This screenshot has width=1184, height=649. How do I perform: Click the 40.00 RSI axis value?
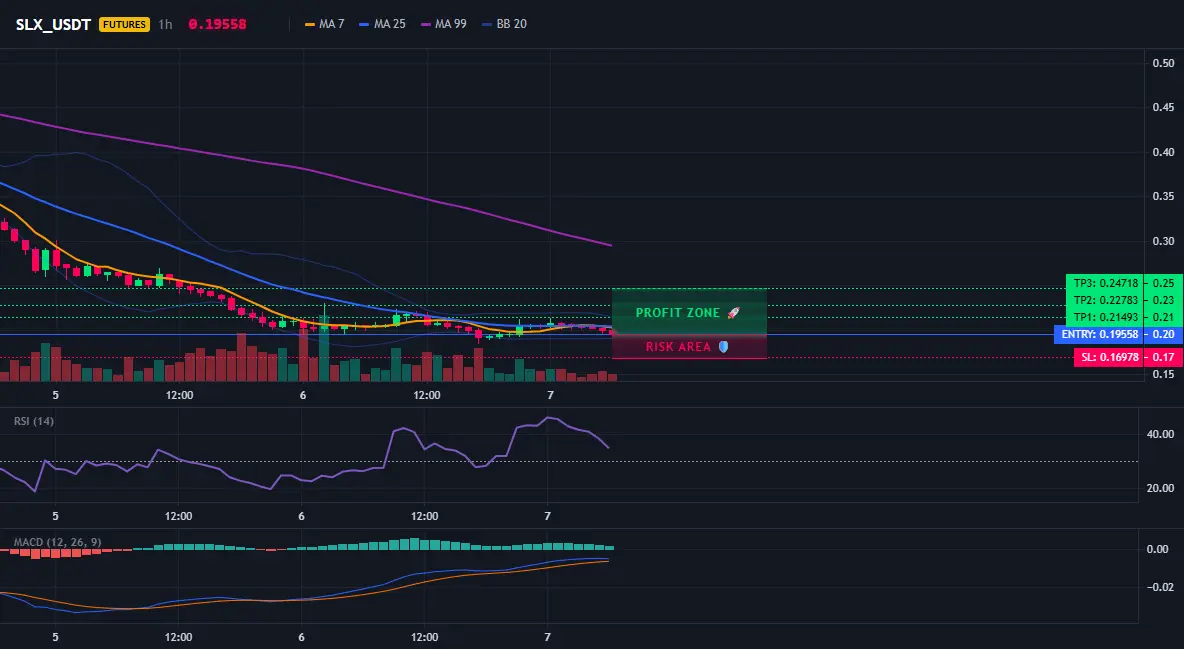(1160, 434)
